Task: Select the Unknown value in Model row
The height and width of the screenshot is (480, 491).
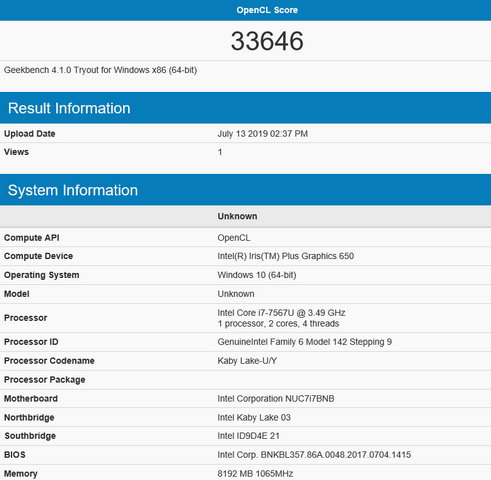Action: (236, 294)
